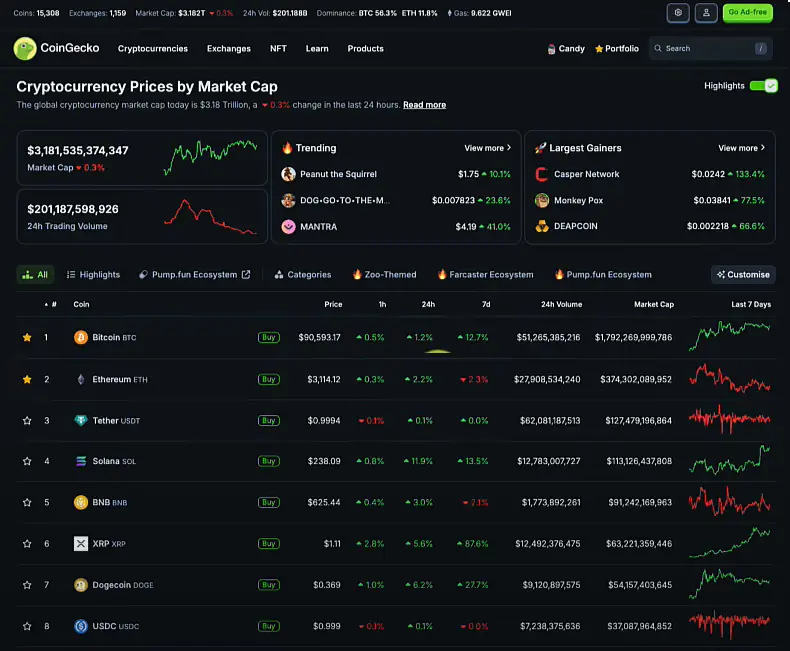Click the Solana coin icon
The width and height of the screenshot is (790, 651).
tap(81, 461)
